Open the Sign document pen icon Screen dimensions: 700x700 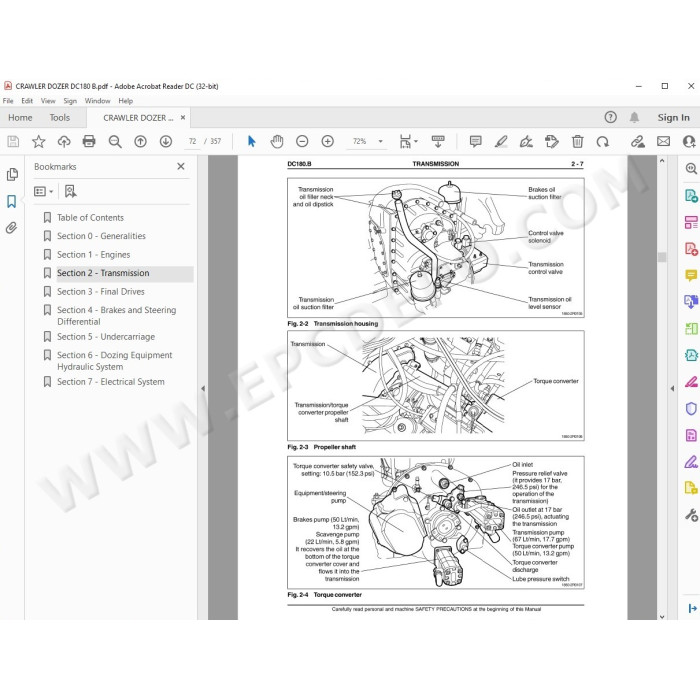(x=526, y=142)
